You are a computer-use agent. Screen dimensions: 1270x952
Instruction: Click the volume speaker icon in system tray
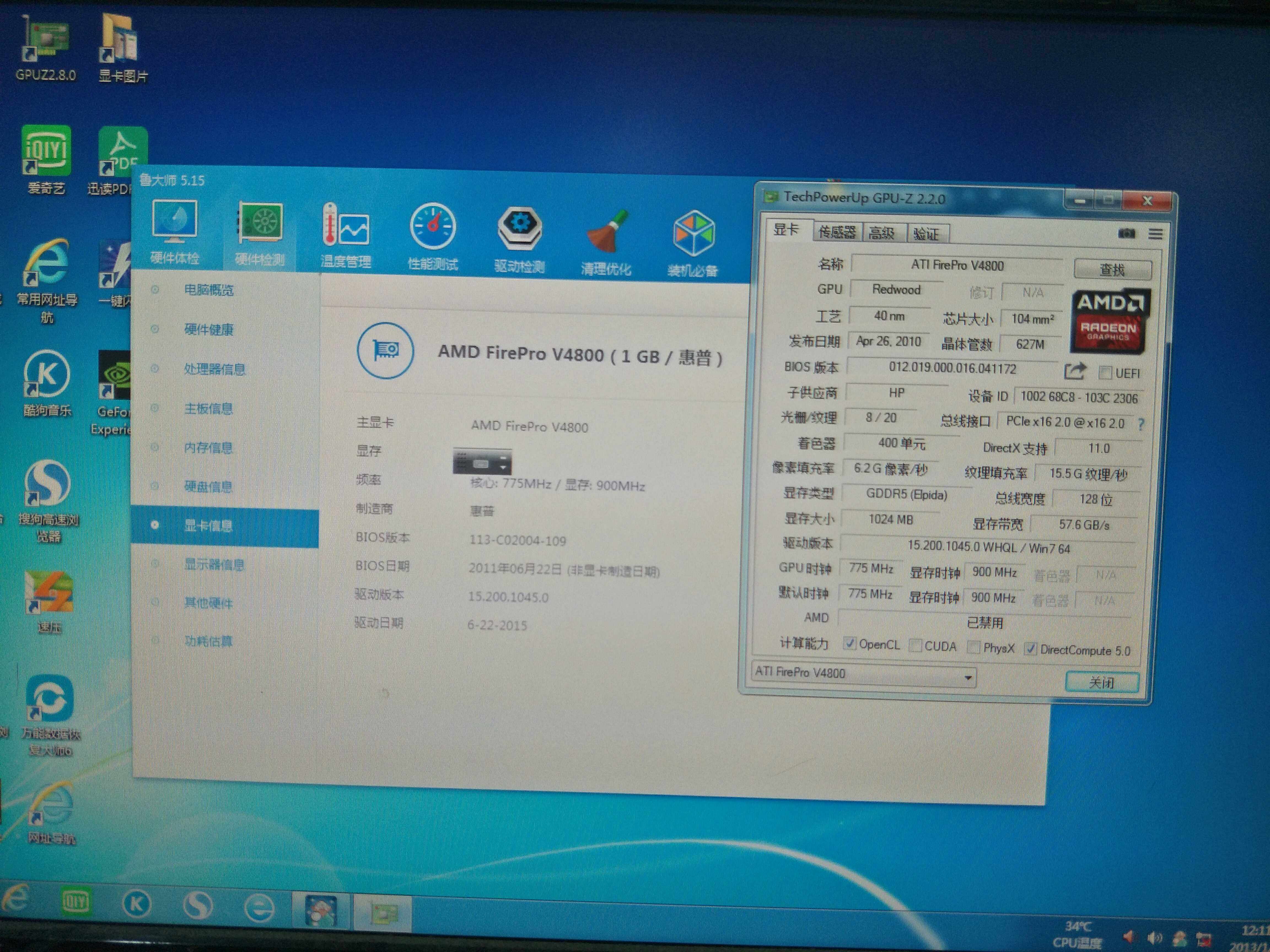[1154, 938]
